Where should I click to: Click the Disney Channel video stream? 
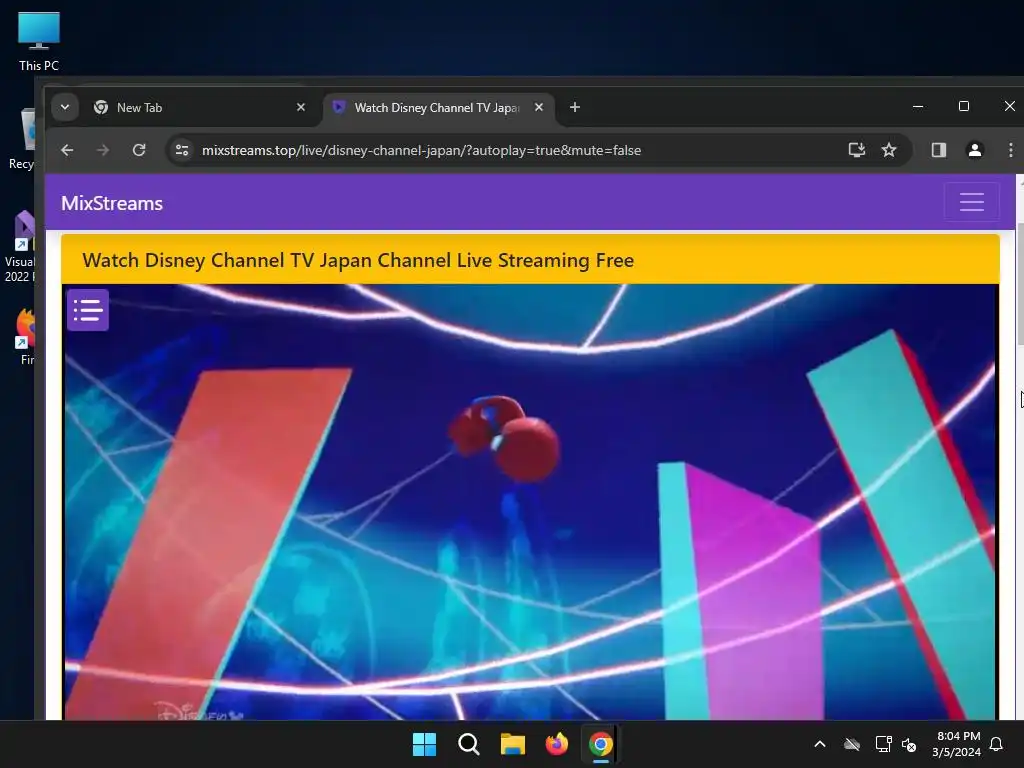pyautogui.click(x=530, y=502)
